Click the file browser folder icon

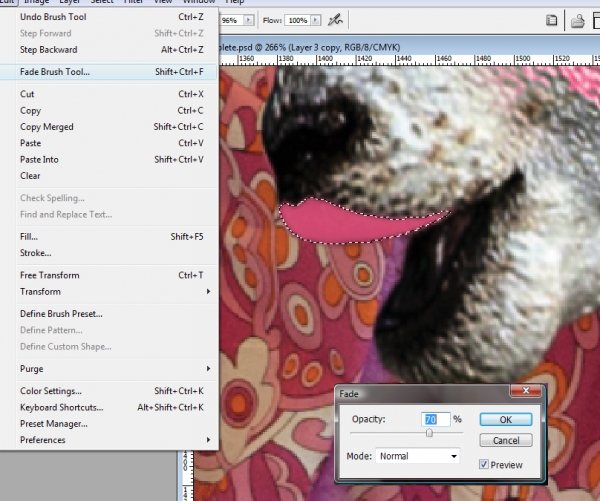[578, 21]
